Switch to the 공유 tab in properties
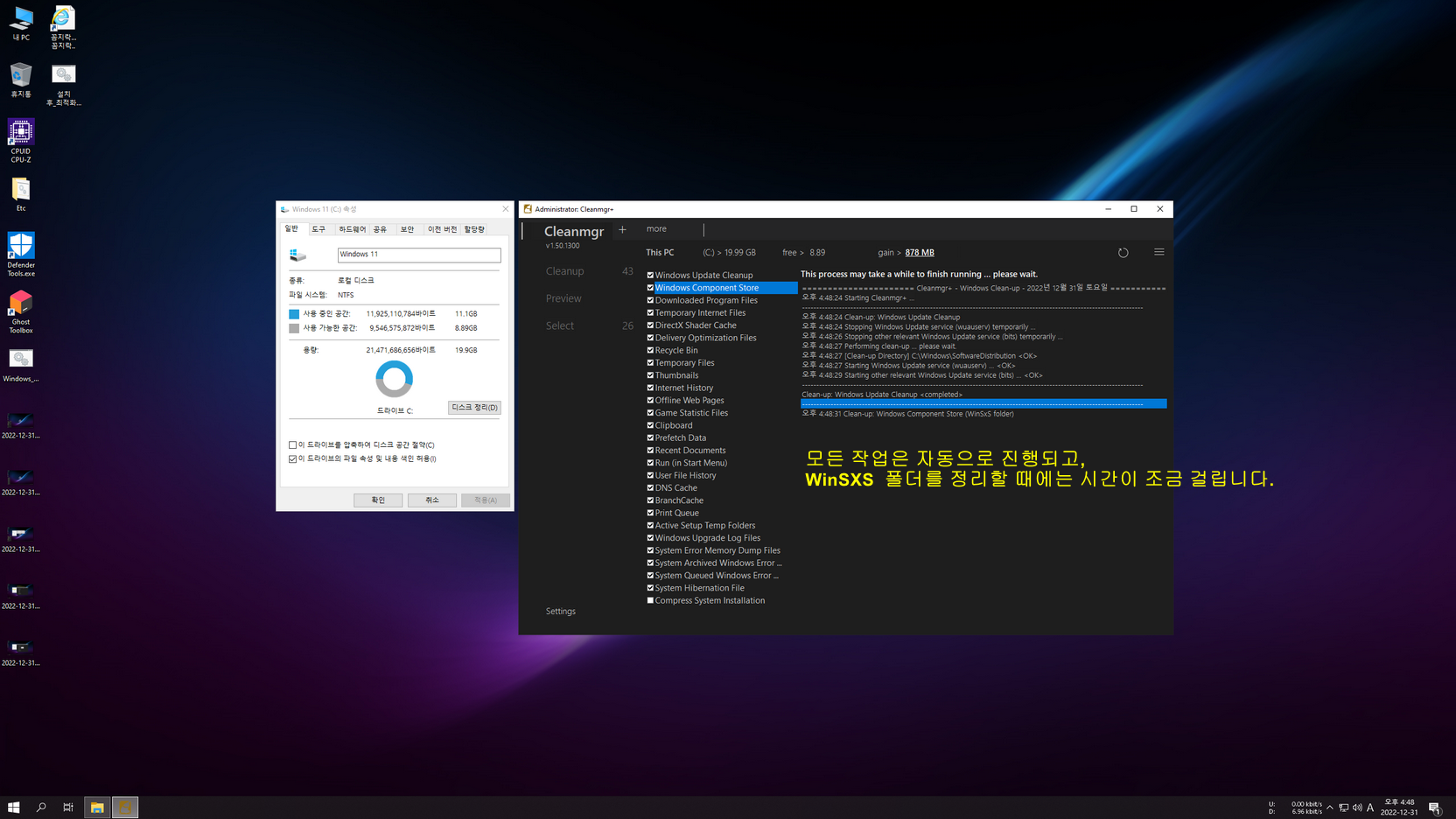This screenshot has height=819, width=1456. point(380,229)
